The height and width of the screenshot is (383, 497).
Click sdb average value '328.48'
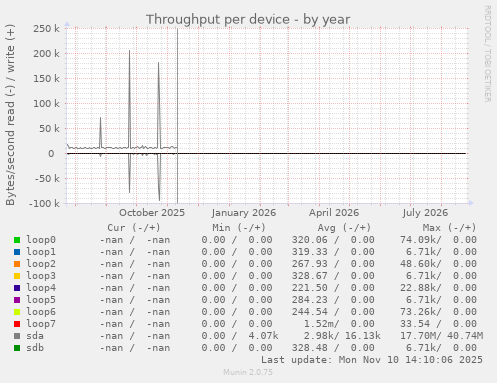tap(310, 348)
